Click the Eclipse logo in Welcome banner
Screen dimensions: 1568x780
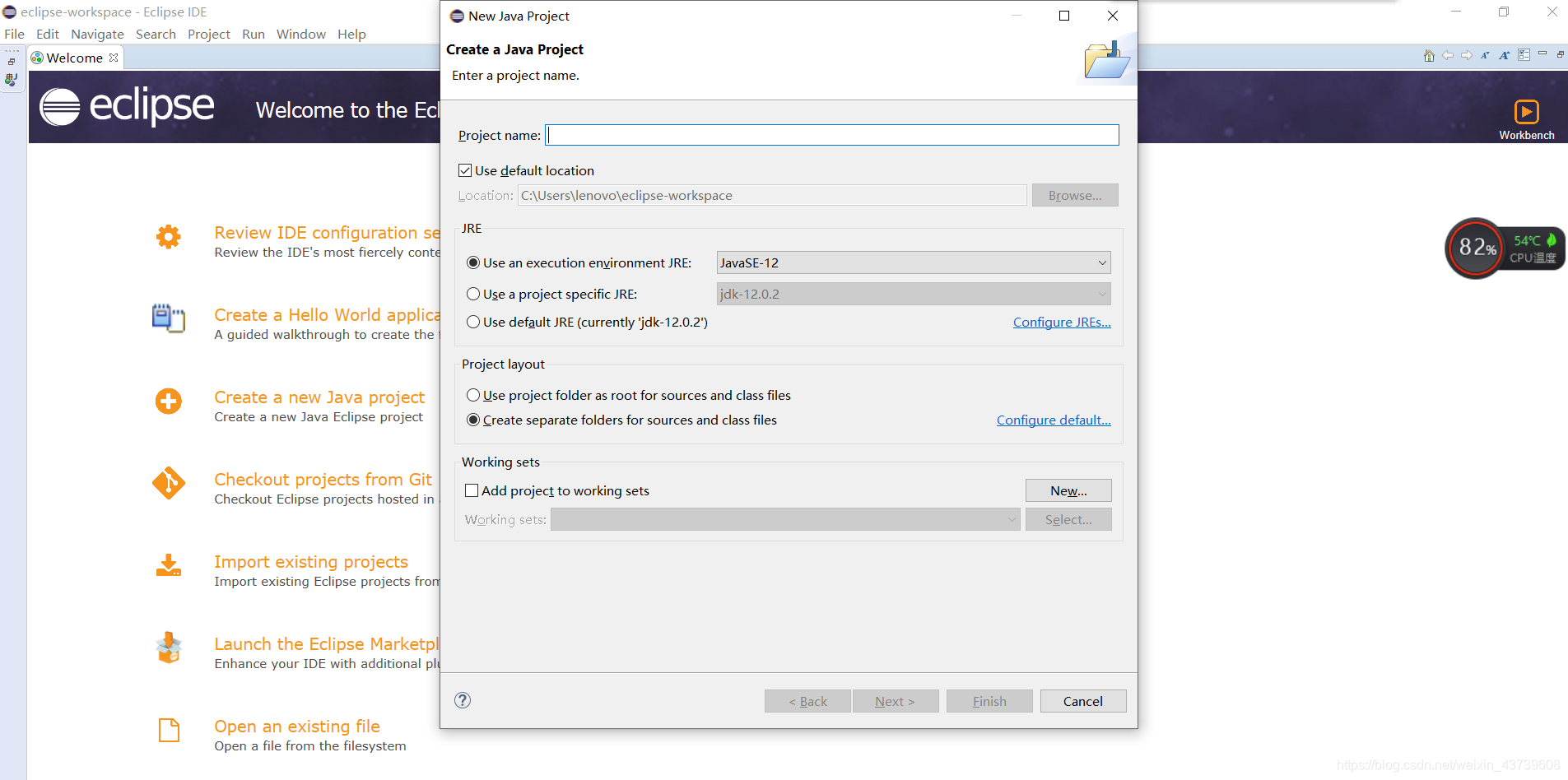pos(128,107)
